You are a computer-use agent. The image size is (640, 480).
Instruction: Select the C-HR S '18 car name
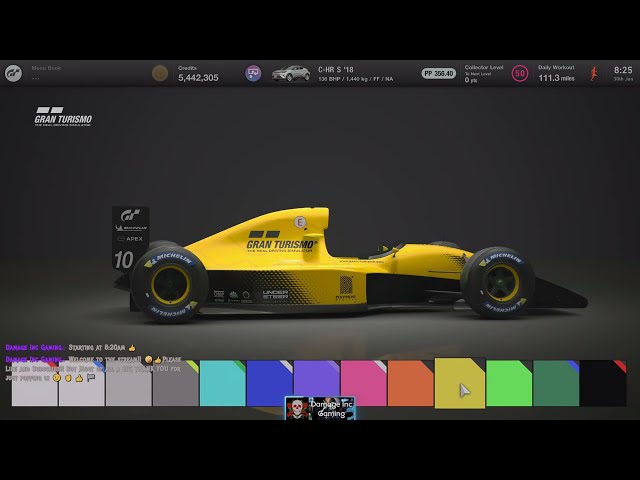336,69
